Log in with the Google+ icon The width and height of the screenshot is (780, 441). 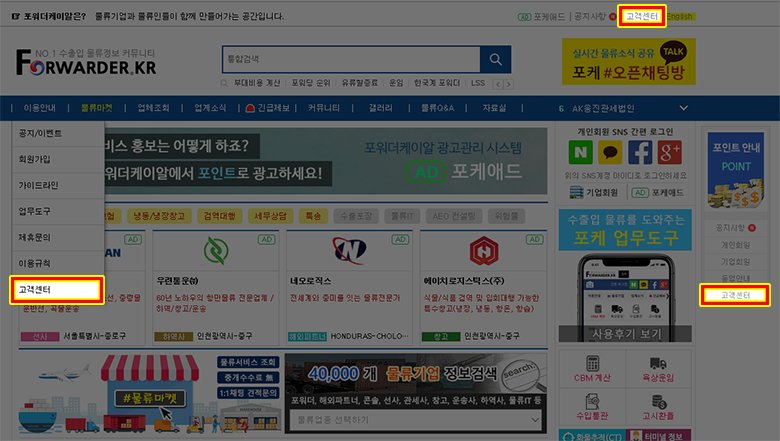[x=670, y=152]
